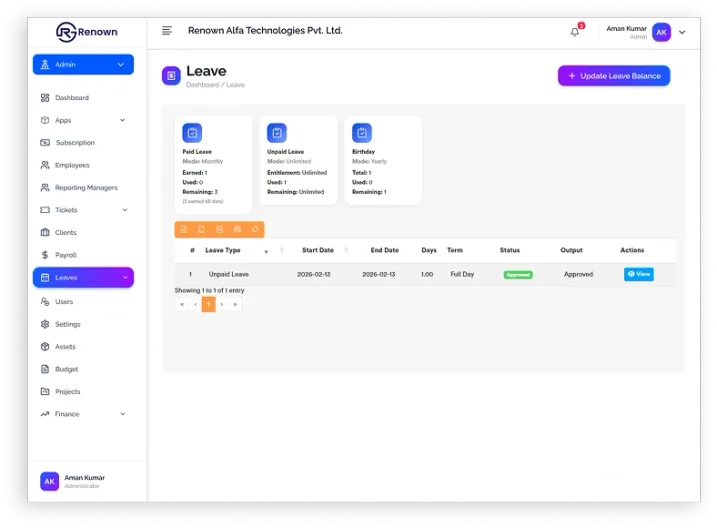Click the notification bell icon
This screenshot has height=528, width=717.
click(575, 32)
